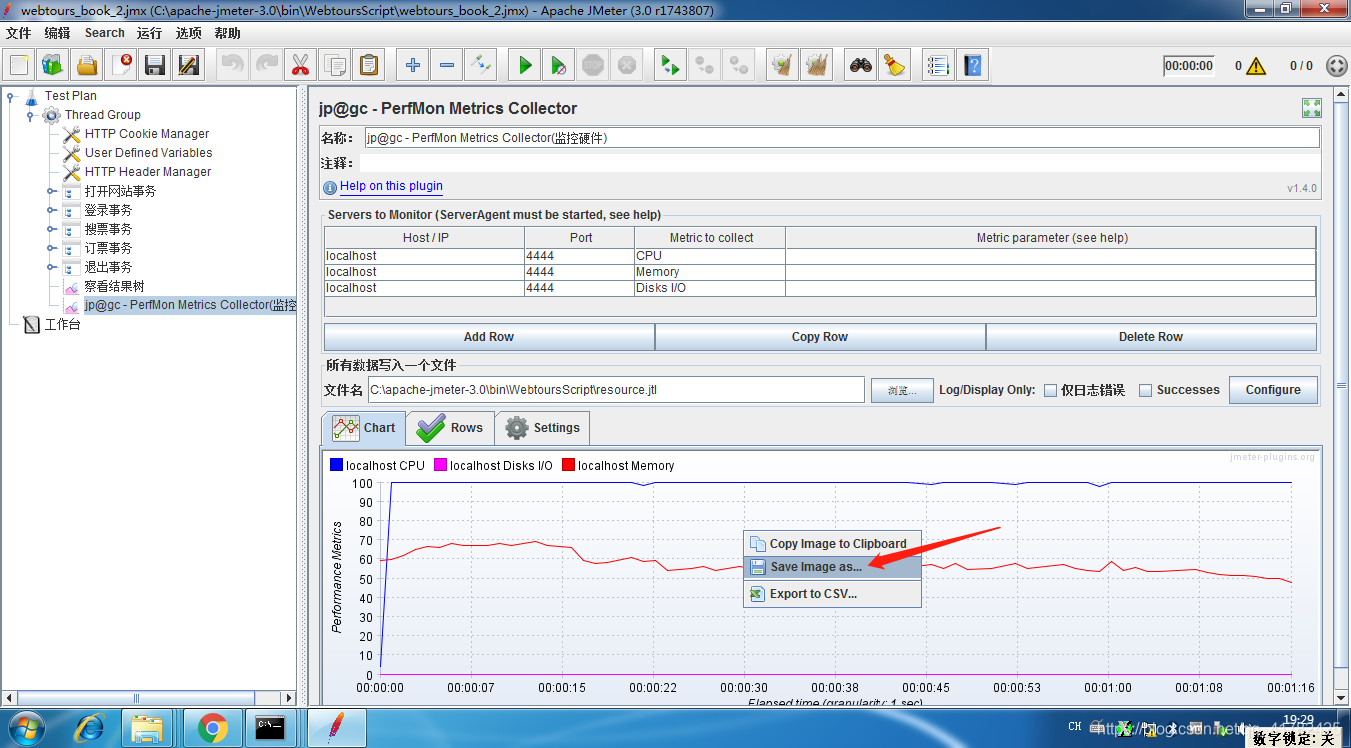Click the Stop test icon
The image size is (1351, 748).
point(593,66)
